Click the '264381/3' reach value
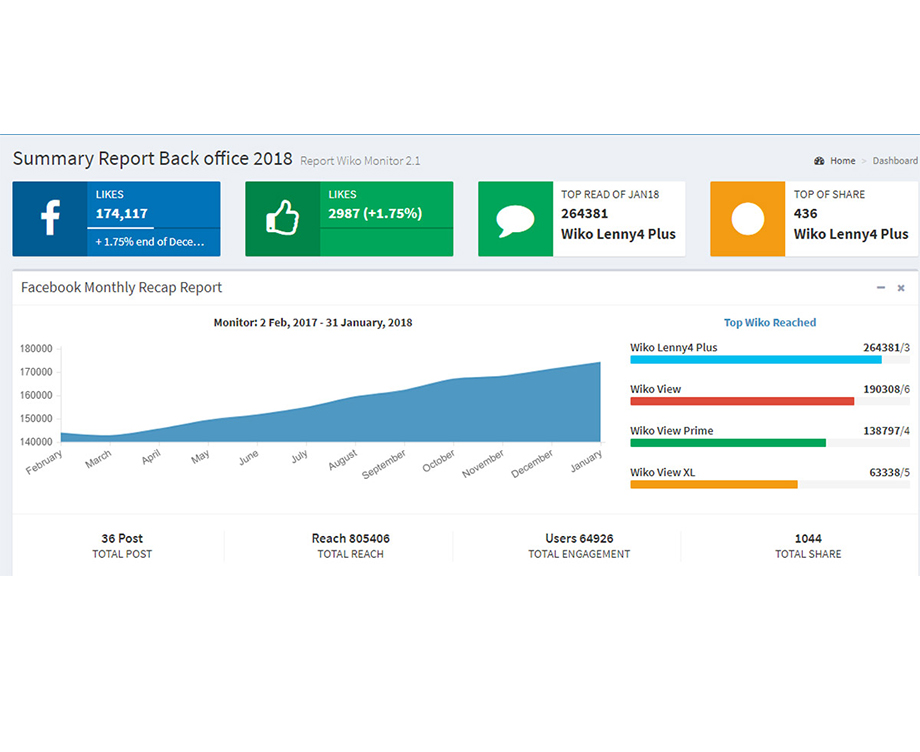This screenshot has height=752, width=920. coord(886,348)
